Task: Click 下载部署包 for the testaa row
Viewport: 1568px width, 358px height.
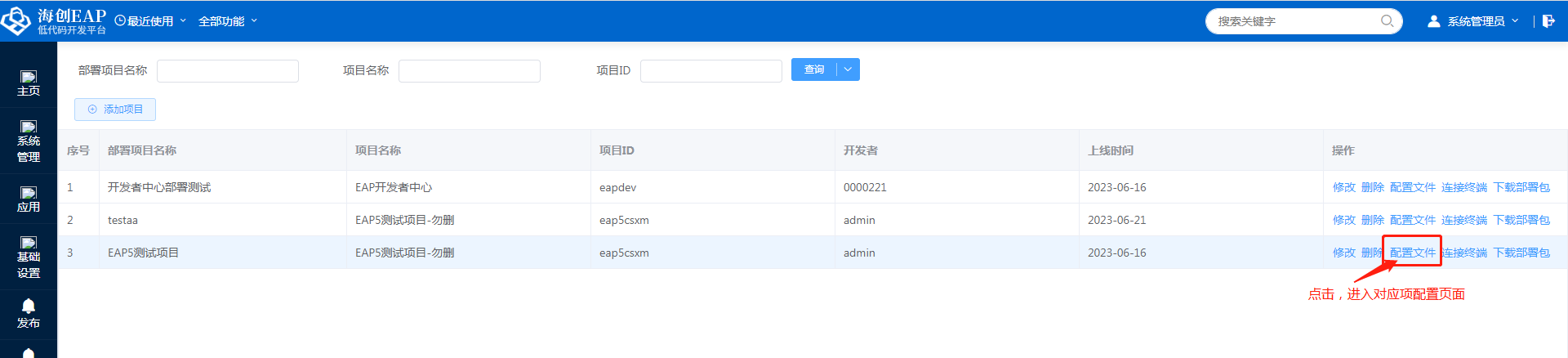Action: [1521, 220]
